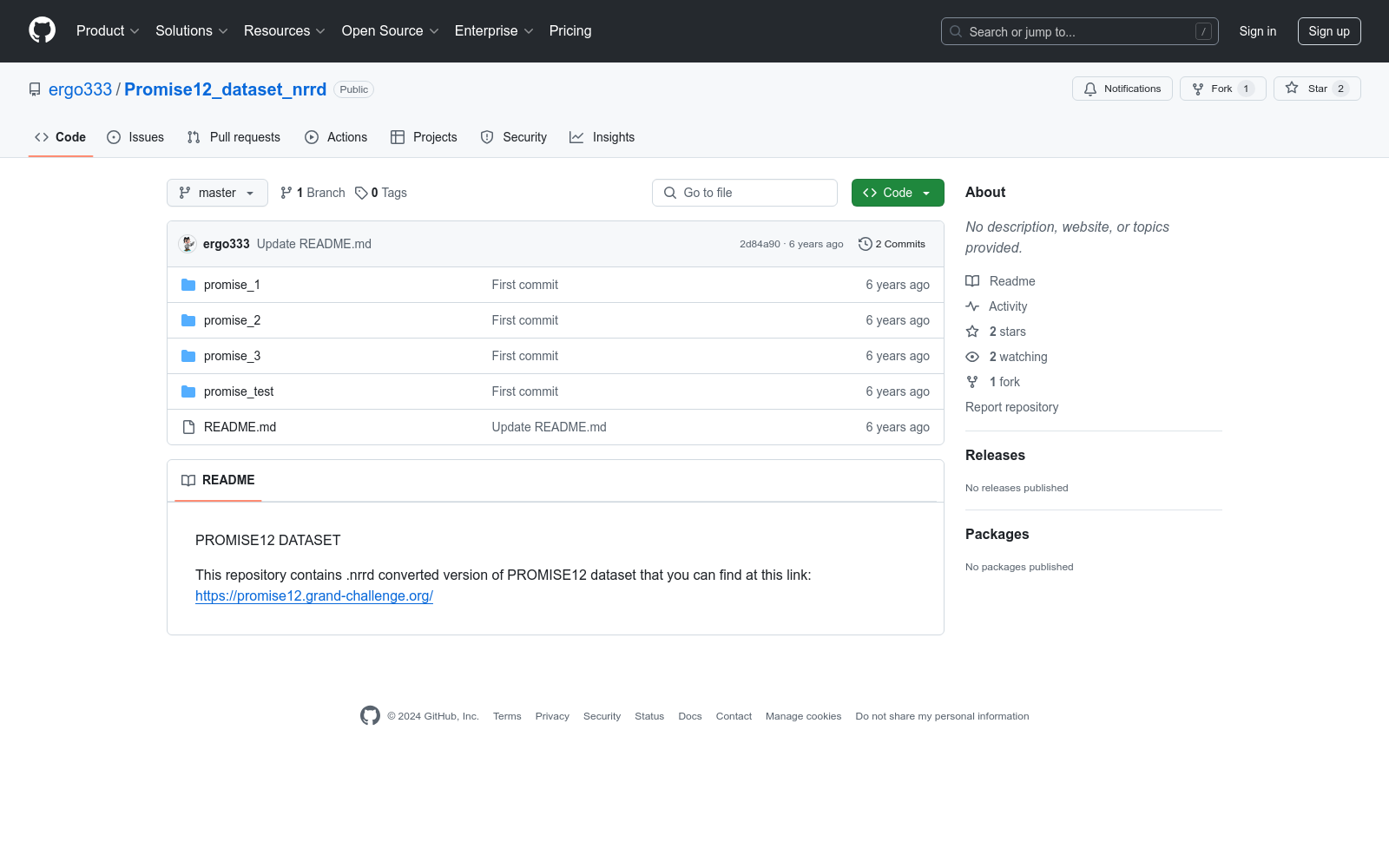Screen dimensions: 1389x868
Task: Expand the Product menu
Action: click(x=107, y=30)
